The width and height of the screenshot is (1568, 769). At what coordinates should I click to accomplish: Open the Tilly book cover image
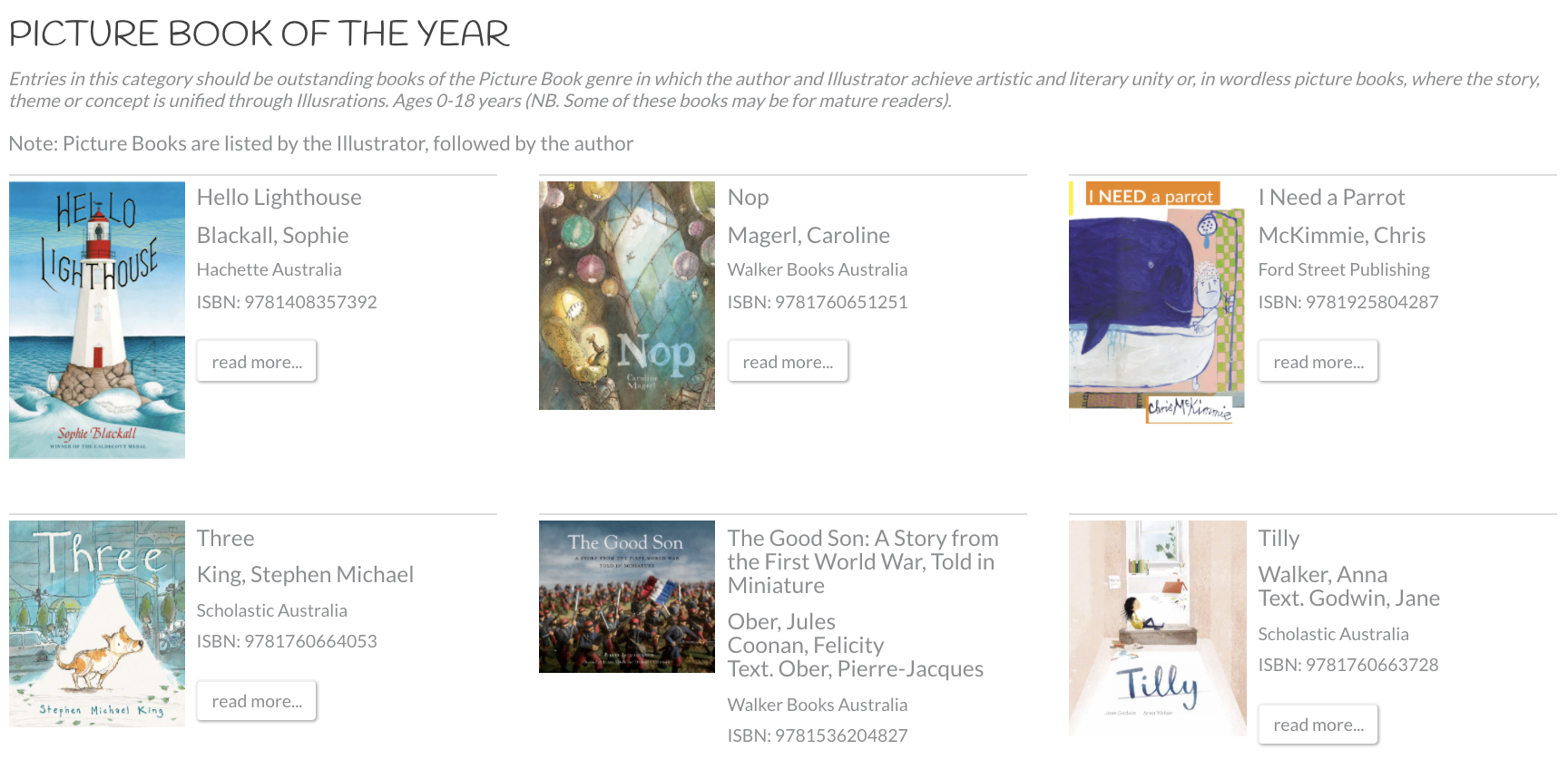click(1157, 628)
